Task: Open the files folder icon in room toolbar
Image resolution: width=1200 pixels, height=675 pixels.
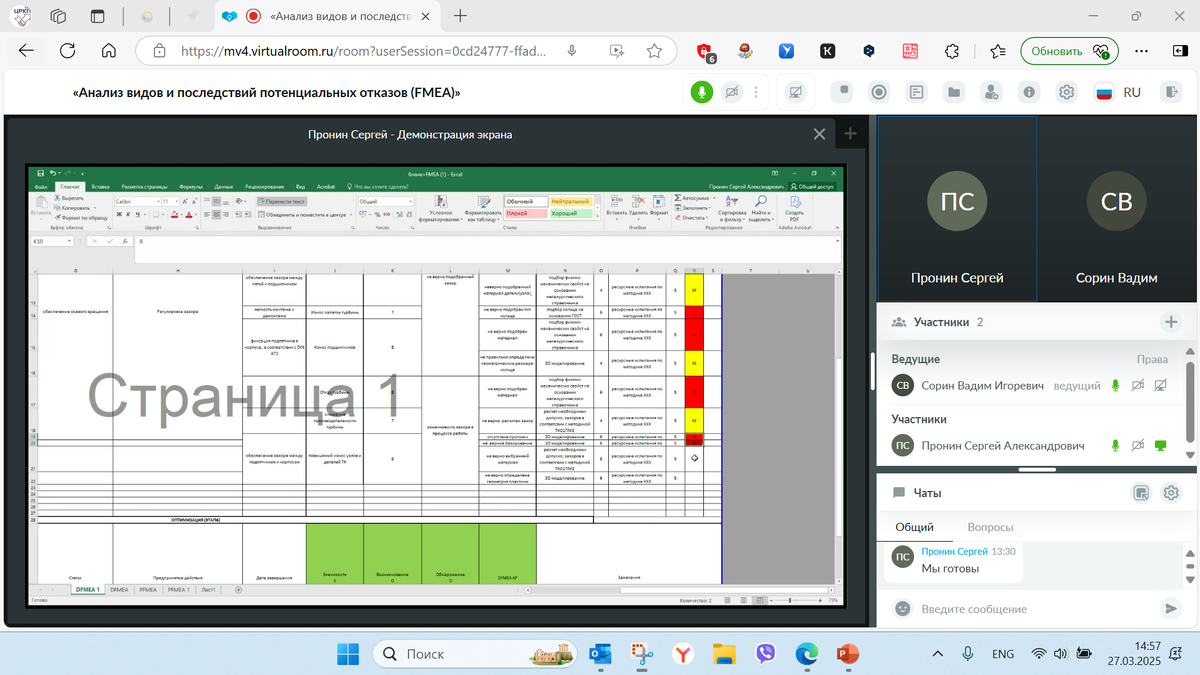Action: click(x=954, y=92)
